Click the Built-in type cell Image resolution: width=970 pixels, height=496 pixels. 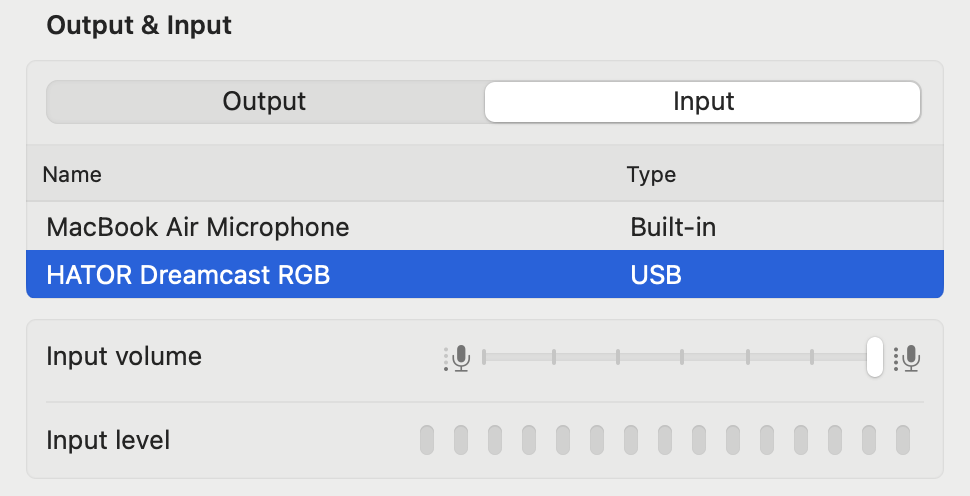[x=673, y=227]
